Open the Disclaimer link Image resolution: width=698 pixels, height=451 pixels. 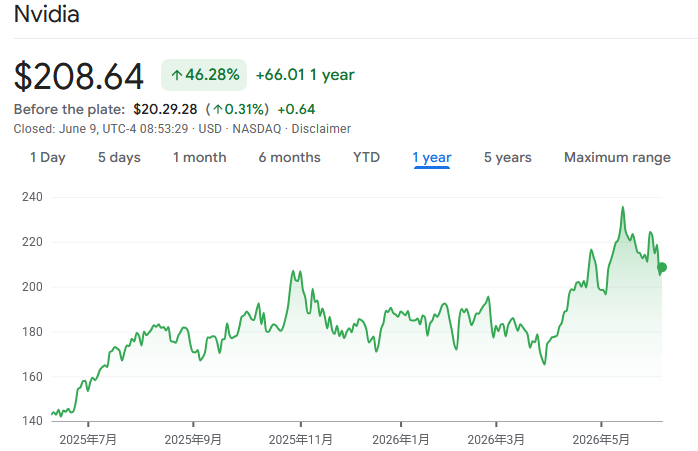[321, 129]
